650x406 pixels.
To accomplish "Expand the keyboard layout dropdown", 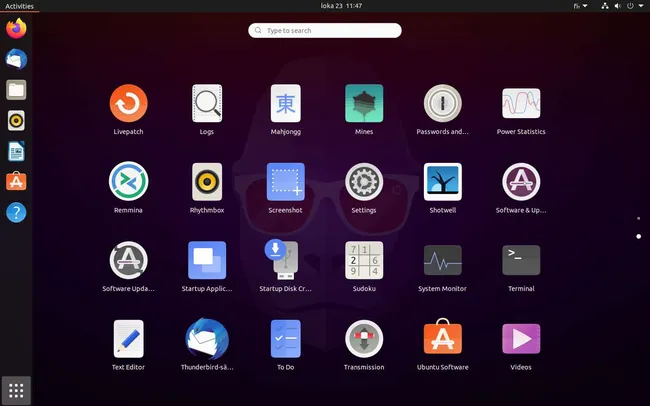I will pos(581,6).
